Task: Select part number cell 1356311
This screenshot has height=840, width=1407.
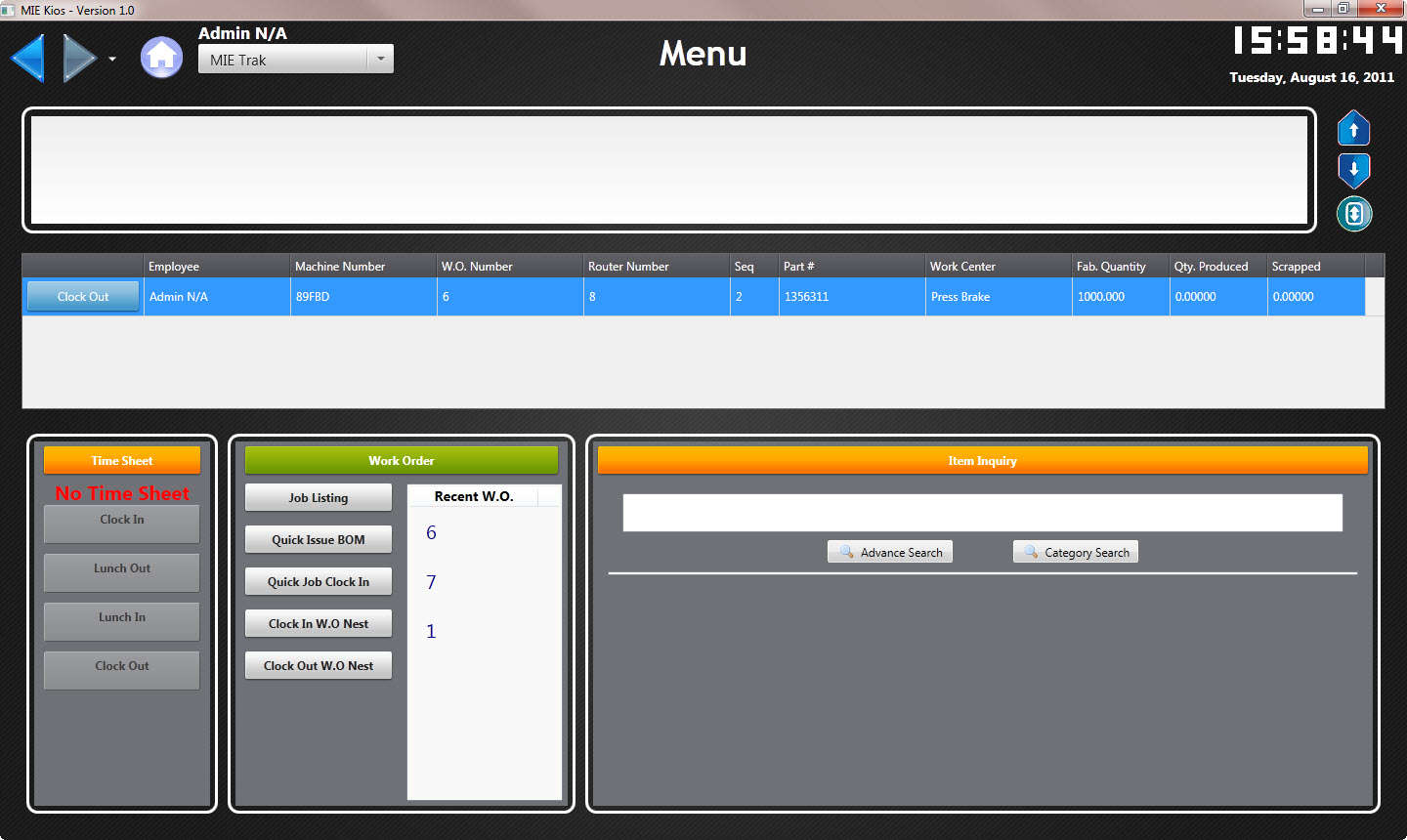Action: pyautogui.click(x=852, y=297)
